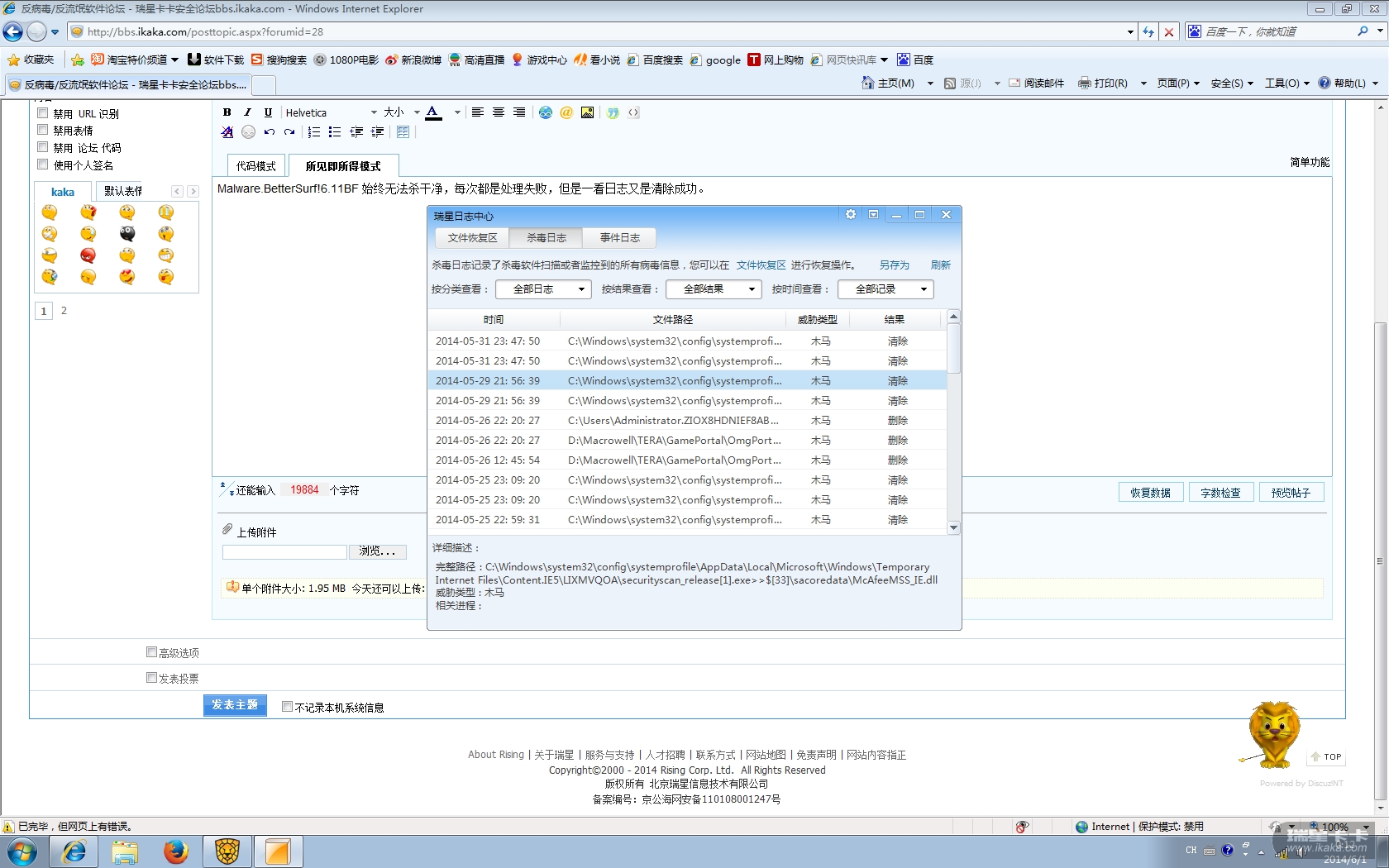Go back with the browser back arrow
The height and width of the screenshot is (868, 1389).
tap(13, 32)
